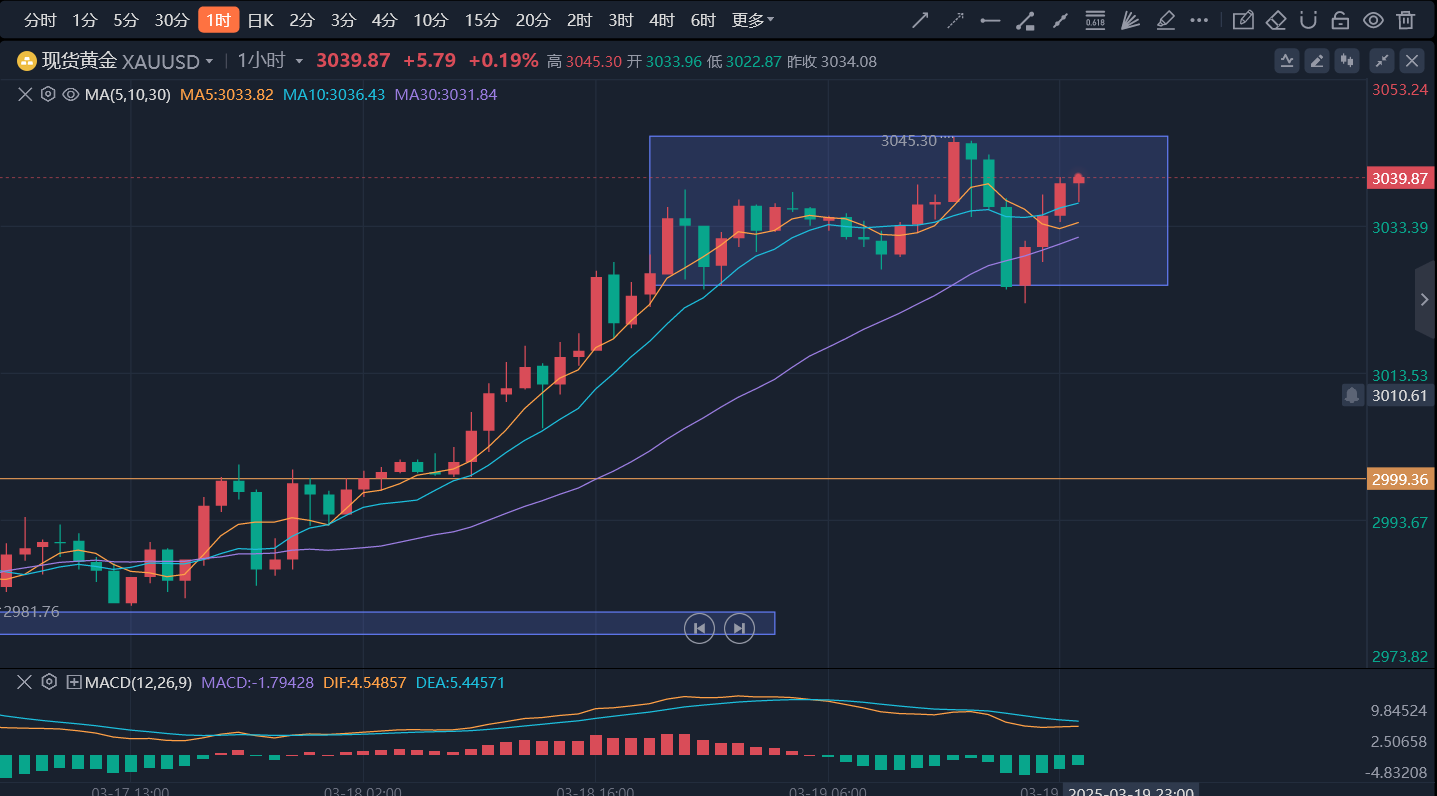Click the DEA:5.44571 value
Image resolution: width=1437 pixels, height=796 pixels.
(461, 682)
